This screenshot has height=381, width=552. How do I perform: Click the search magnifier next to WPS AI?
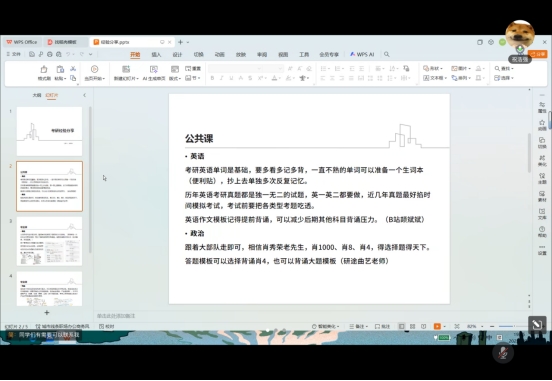point(387,54)
